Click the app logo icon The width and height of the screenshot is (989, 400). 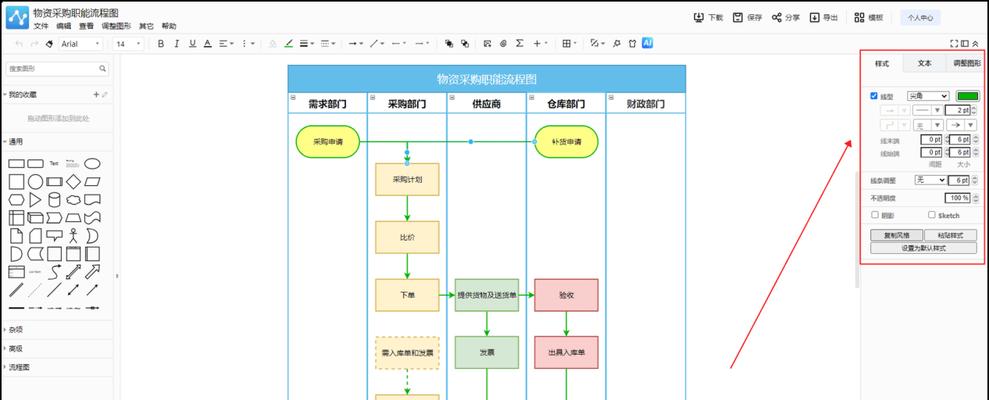pos(17,18)
